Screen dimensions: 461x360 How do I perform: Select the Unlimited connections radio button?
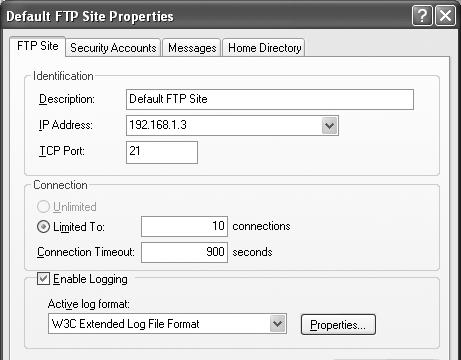(43, 207)
